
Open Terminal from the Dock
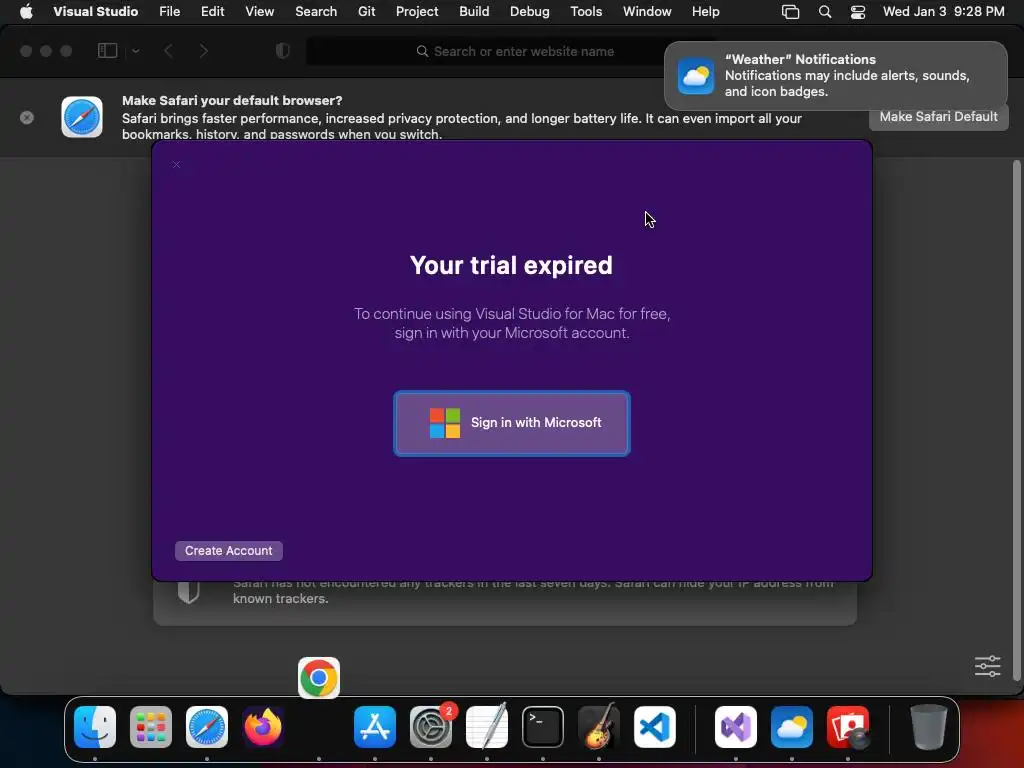[543, 727]
